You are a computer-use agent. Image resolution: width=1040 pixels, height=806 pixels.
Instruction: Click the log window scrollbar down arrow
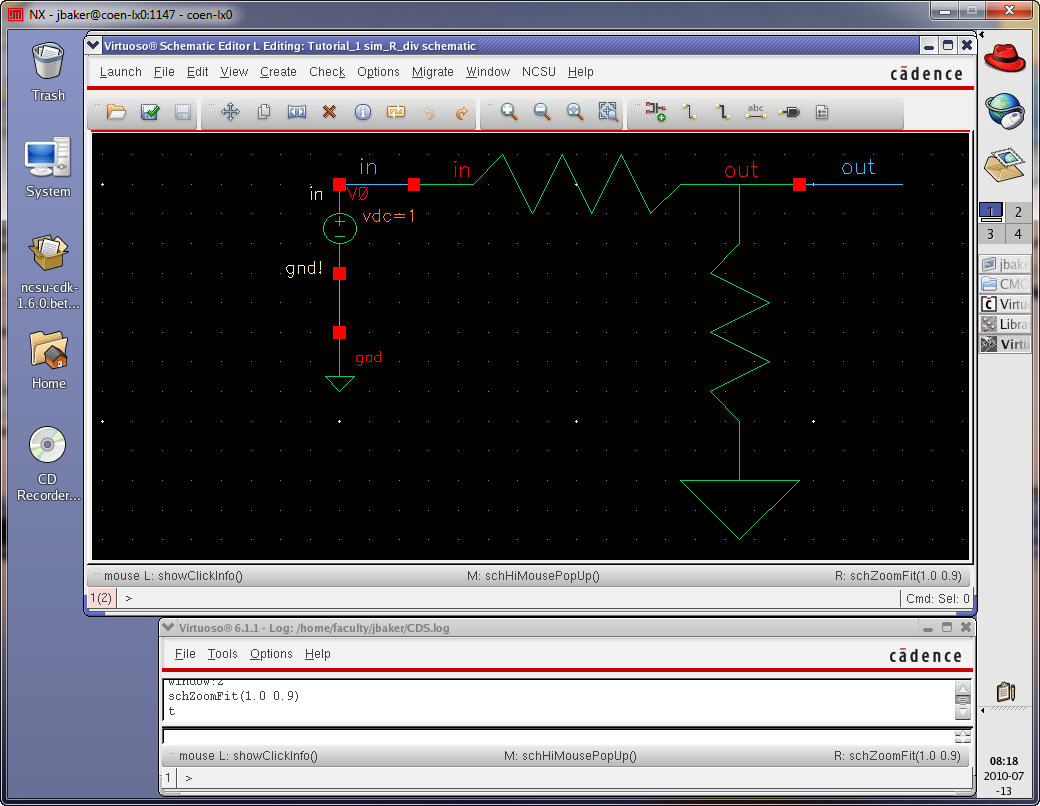962,714
